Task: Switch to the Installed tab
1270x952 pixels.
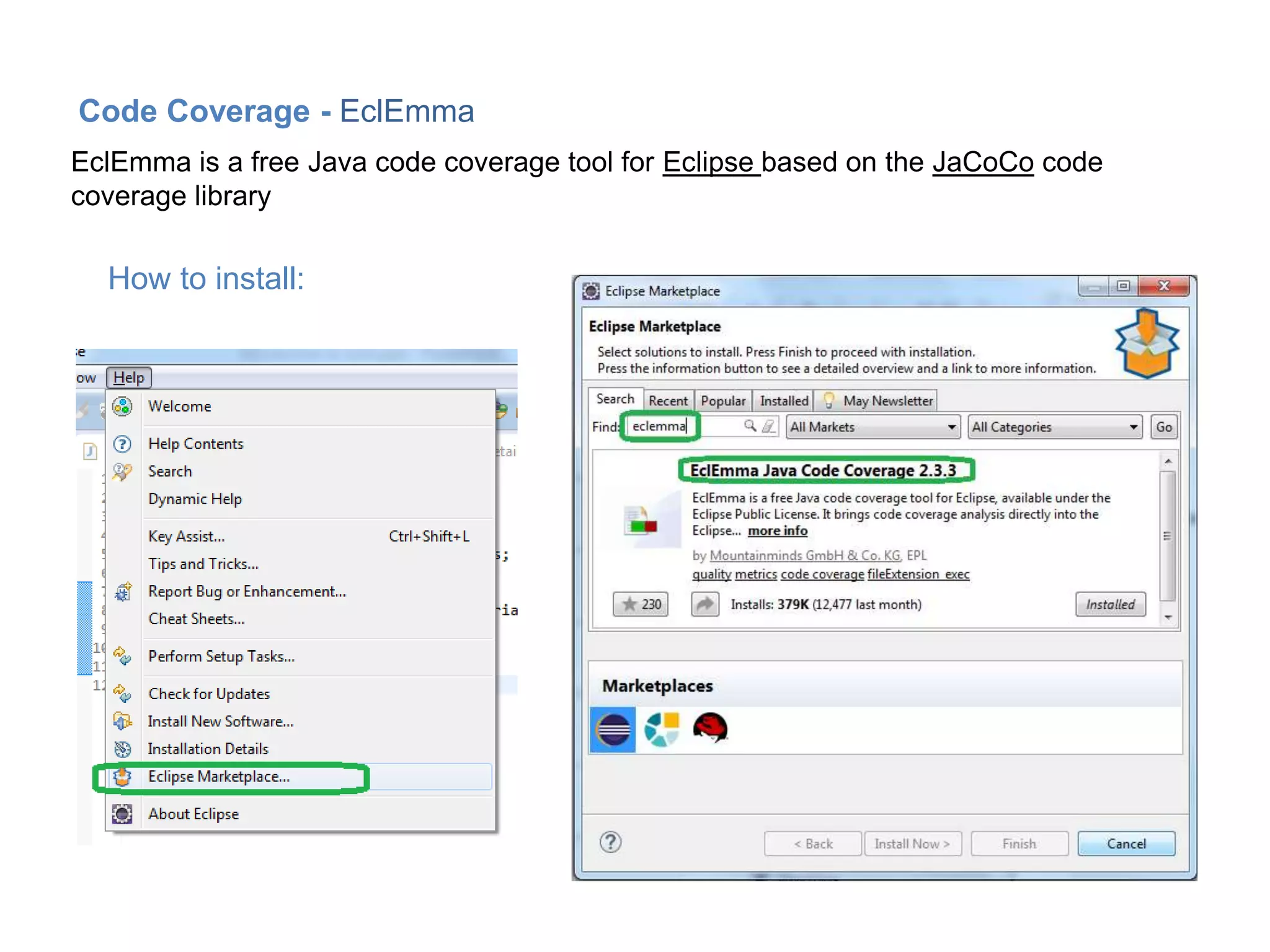Action: 784,401
